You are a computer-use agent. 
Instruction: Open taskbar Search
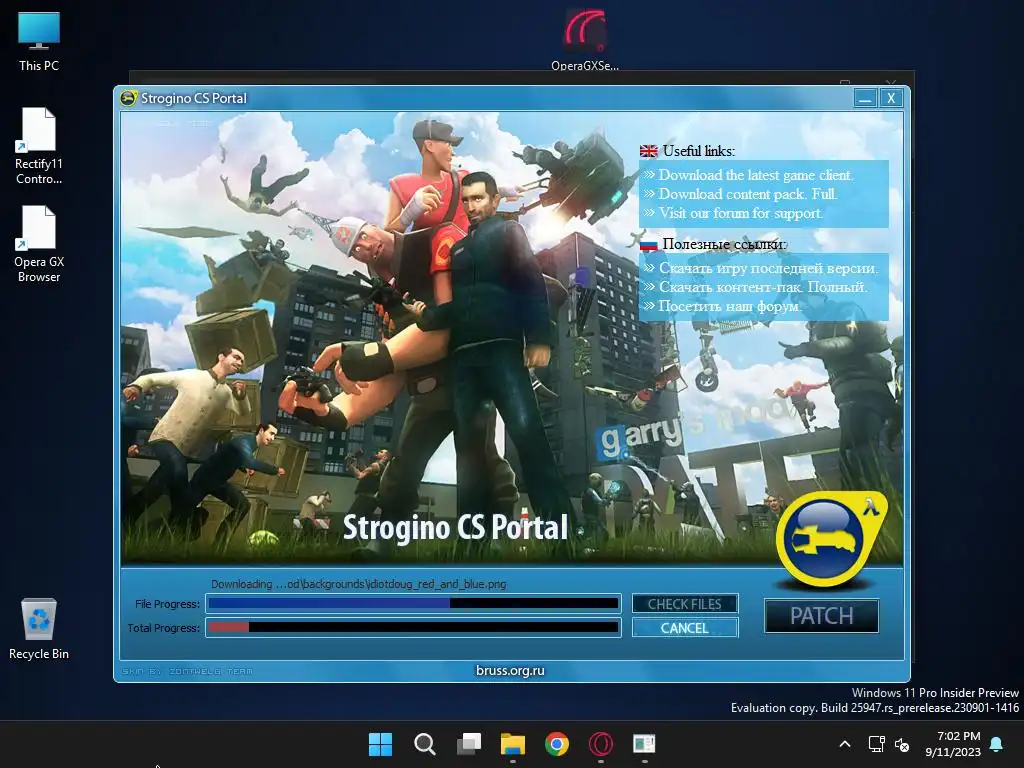[424, 744]
